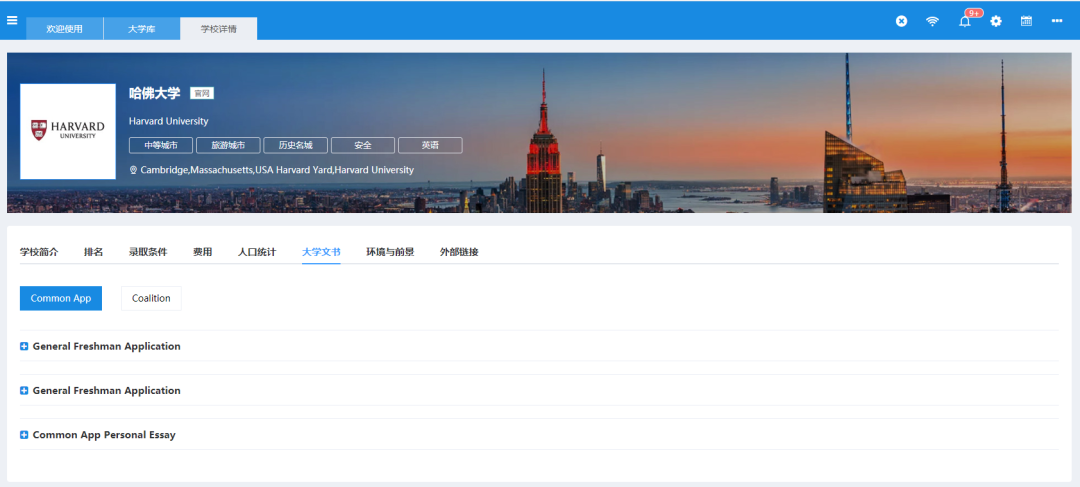
Task: Go to the 排名 section tab
Action: [94, 252]
